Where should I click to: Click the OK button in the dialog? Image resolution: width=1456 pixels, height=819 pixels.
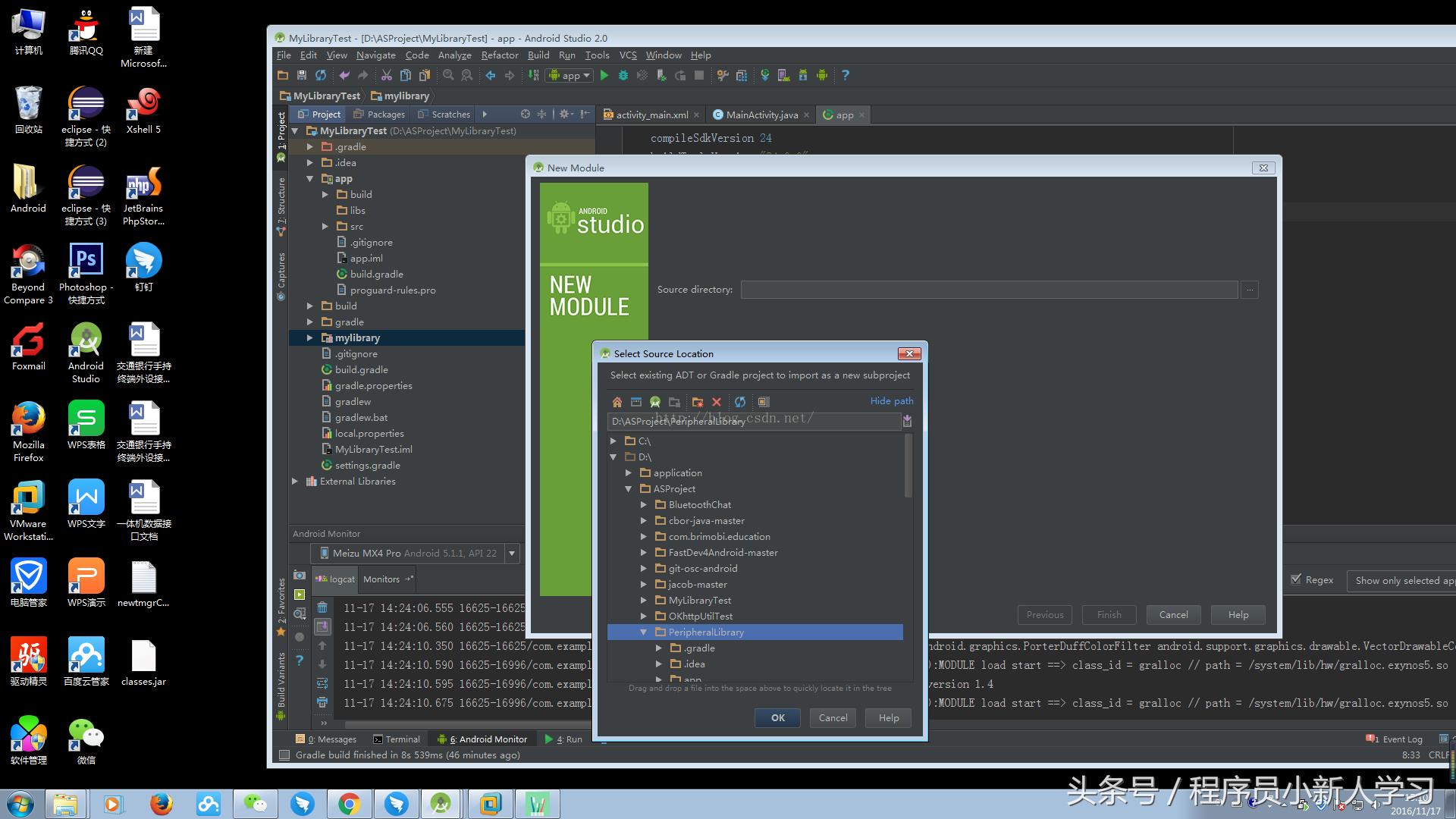(x=777, y=717)
